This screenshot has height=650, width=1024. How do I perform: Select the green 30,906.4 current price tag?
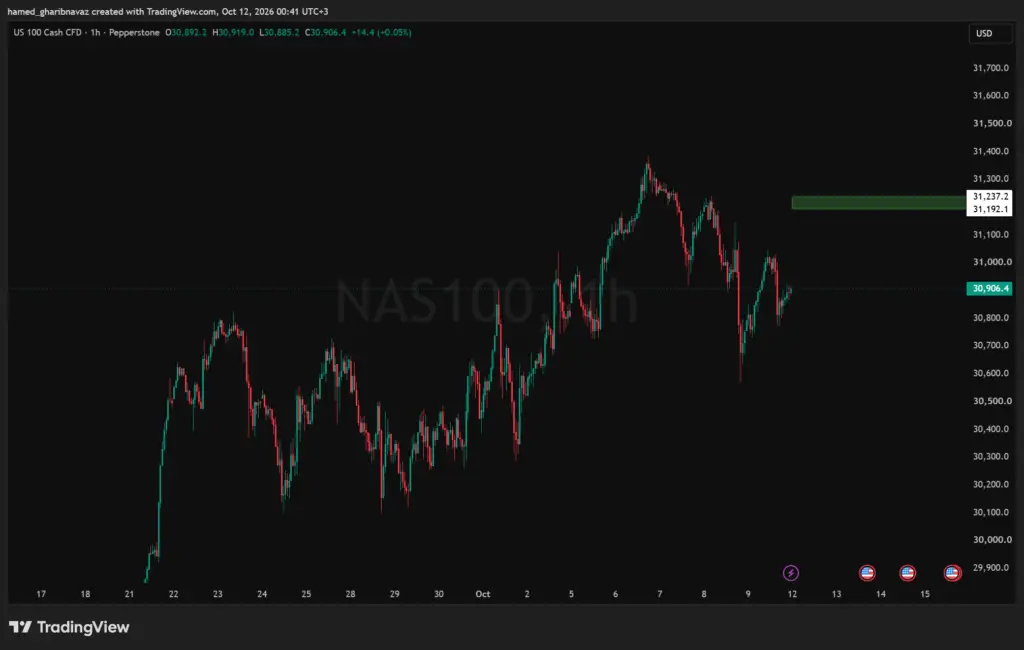pos(989,288)
